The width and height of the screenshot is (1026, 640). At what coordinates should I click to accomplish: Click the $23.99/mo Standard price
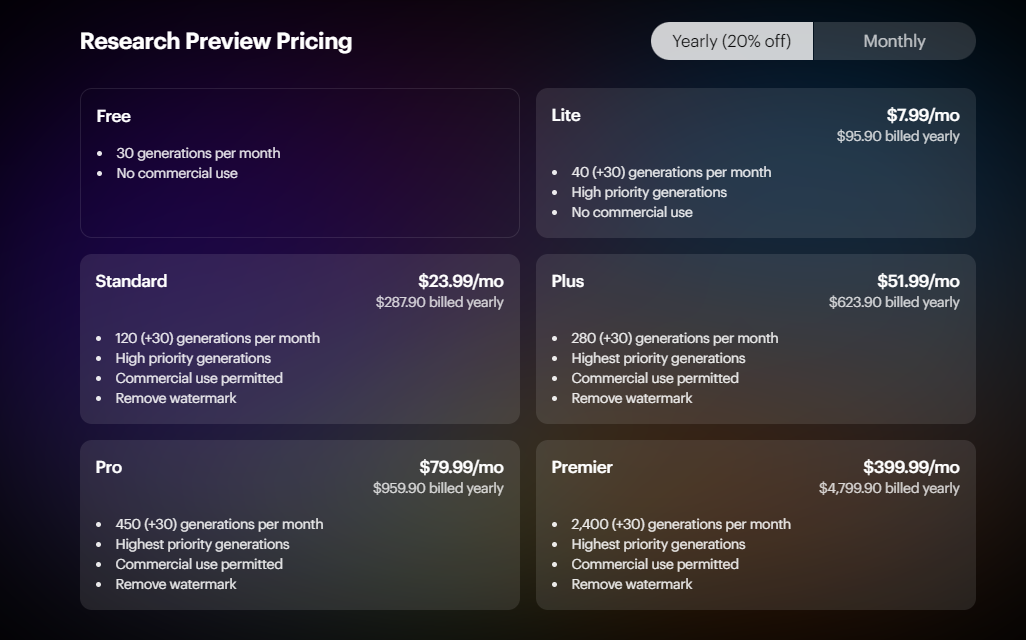click(460, 281)
